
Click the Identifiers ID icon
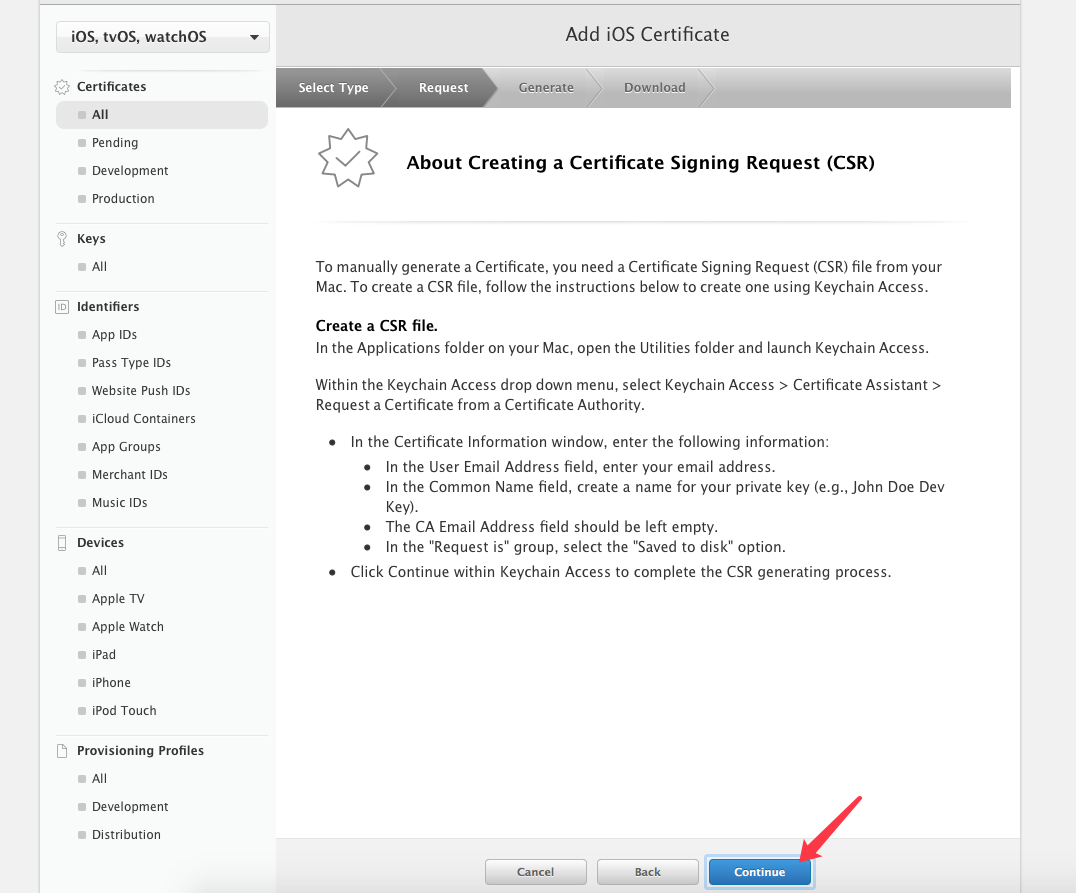[62, 307]
